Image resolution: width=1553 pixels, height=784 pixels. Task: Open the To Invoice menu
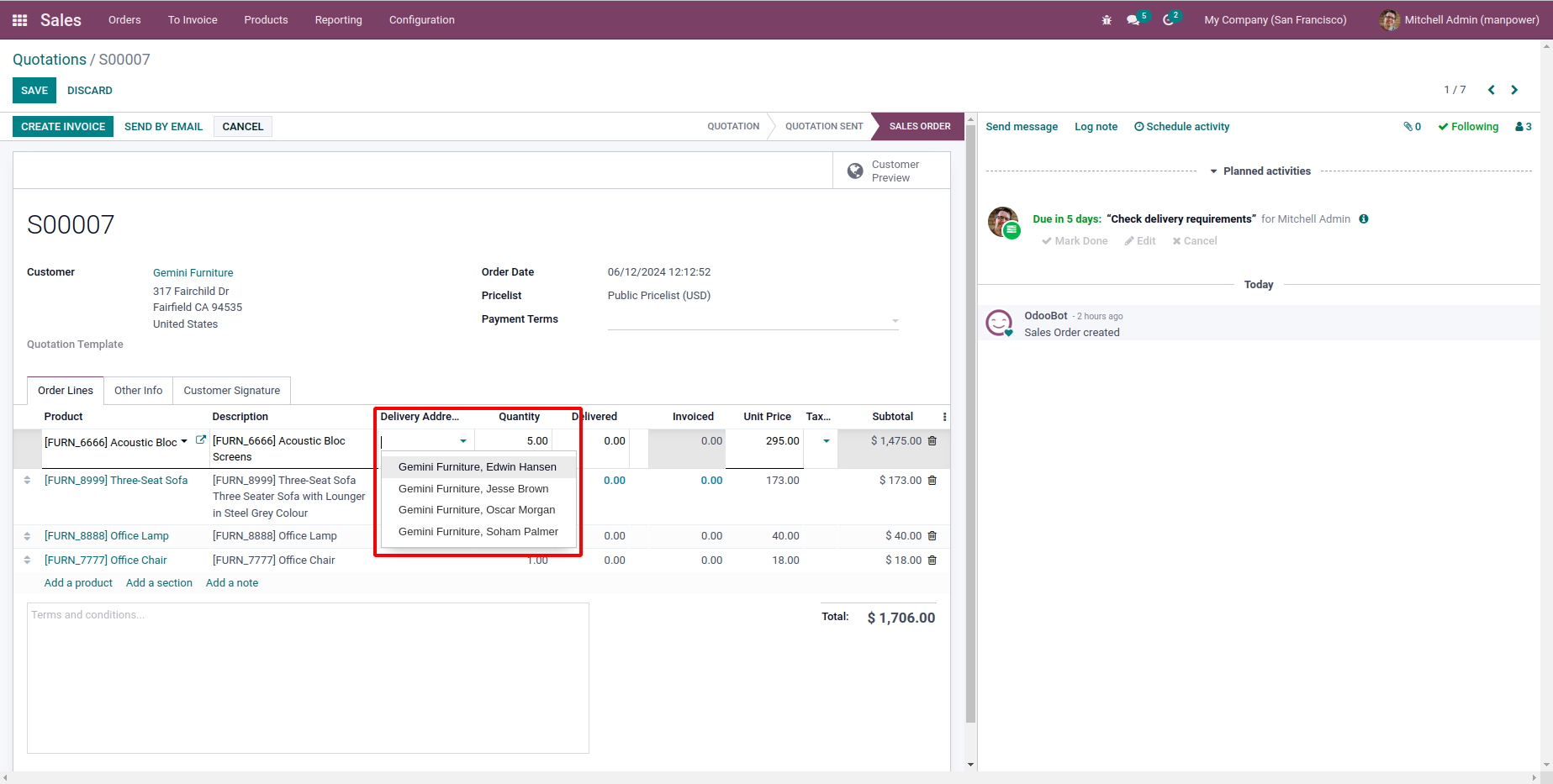(193, 20)
